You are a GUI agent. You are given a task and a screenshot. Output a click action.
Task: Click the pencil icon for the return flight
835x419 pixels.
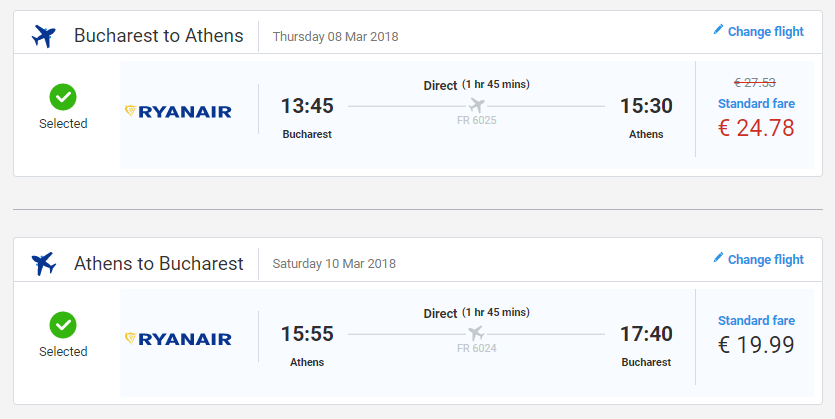[718, 258]
